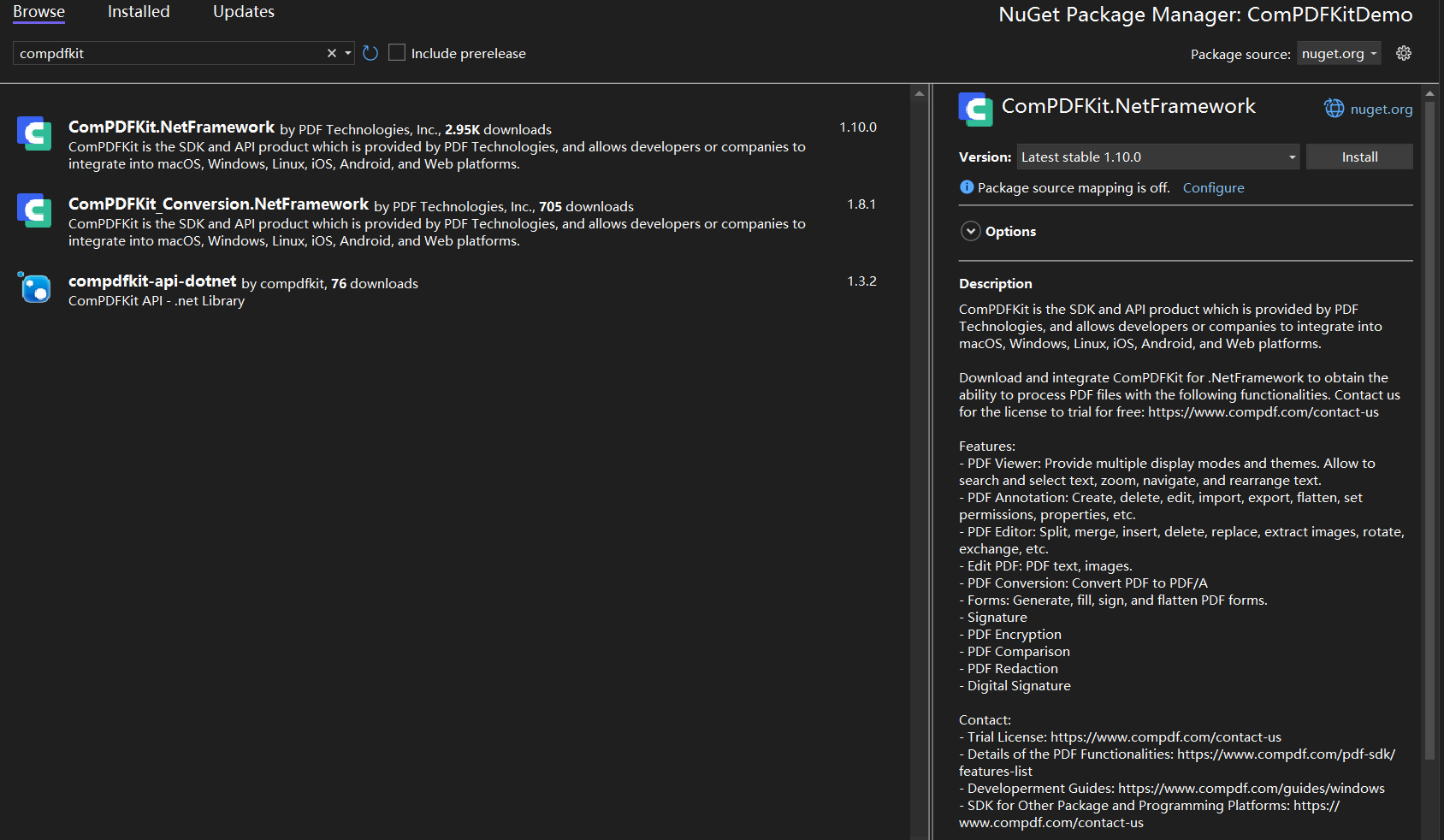Switch to the Updates tab
This screenshot has width=1444, height=840.
(244, 12)
